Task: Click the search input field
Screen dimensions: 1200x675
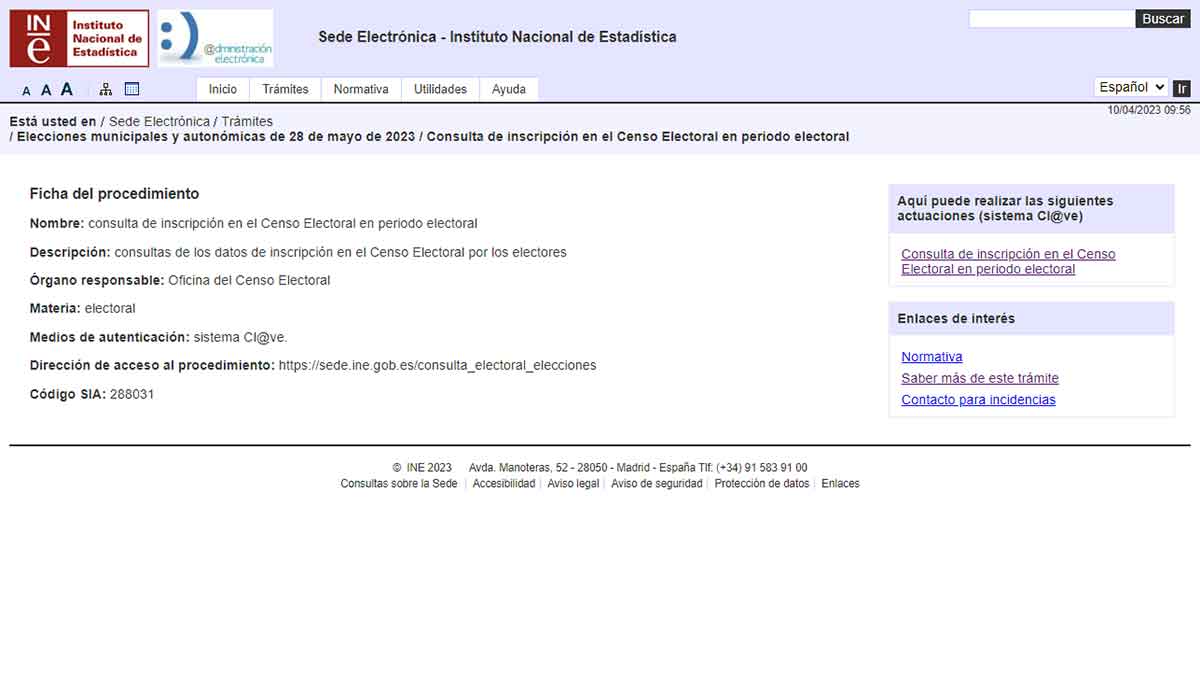Action: 1050,18
